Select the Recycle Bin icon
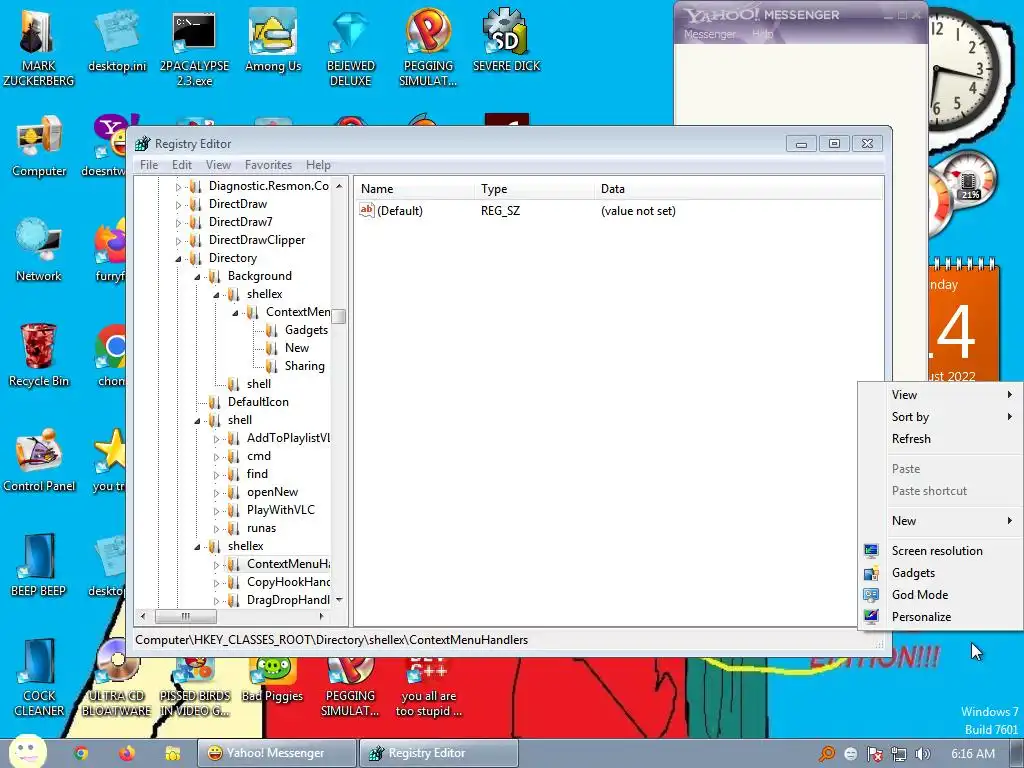 39,356
